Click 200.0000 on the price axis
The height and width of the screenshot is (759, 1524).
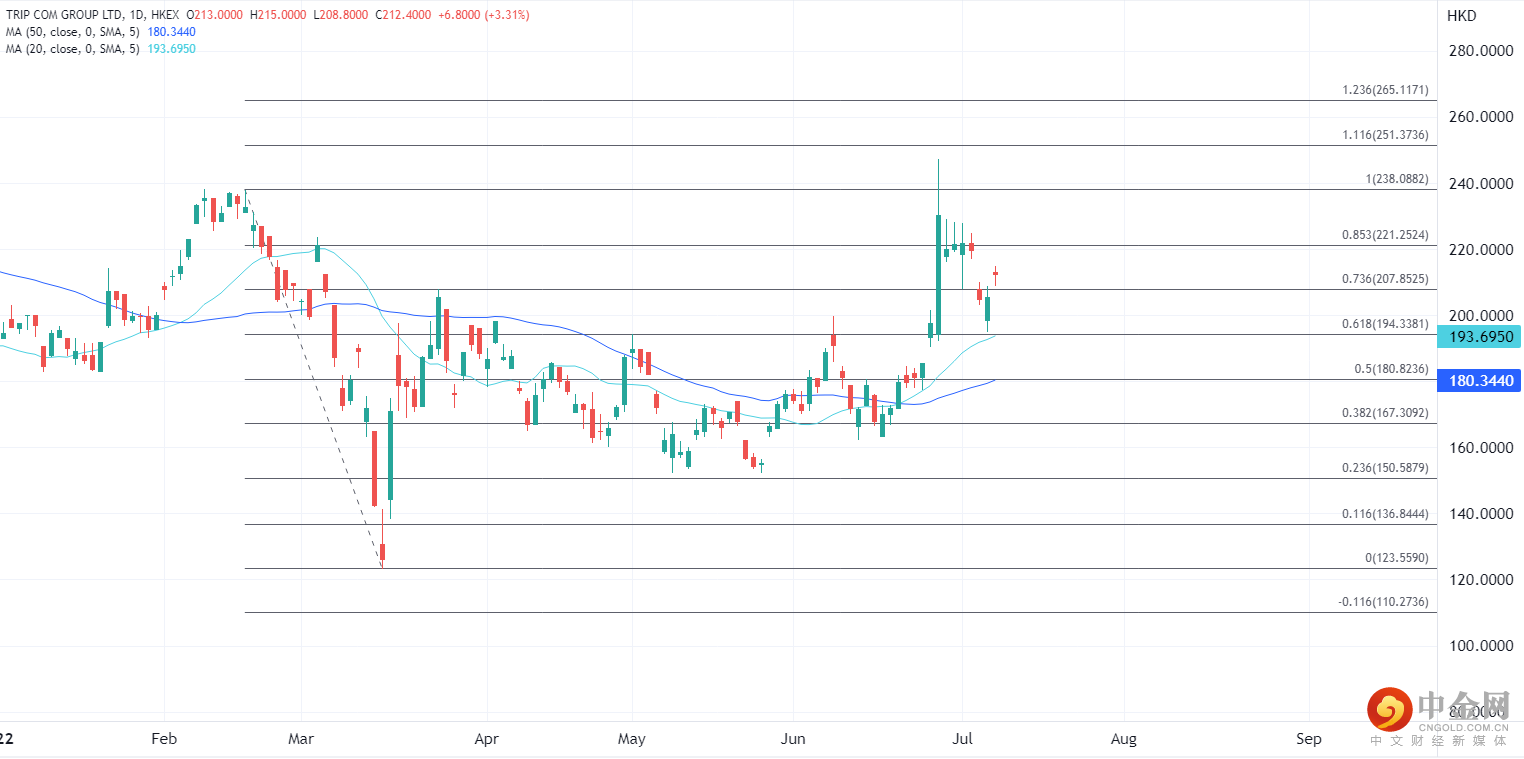coord(1479,316)
